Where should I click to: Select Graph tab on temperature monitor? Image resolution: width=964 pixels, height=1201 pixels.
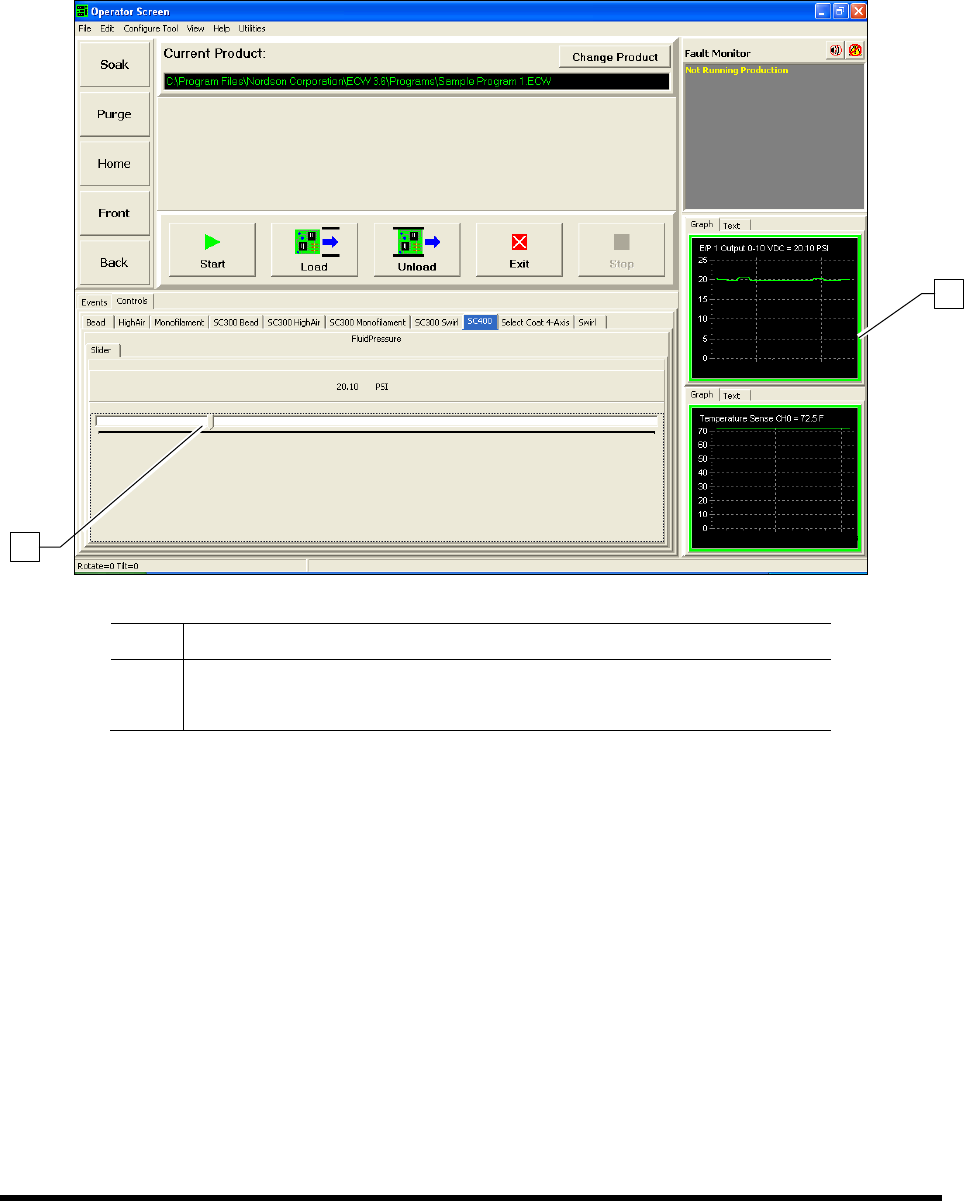tap(702, 394)
